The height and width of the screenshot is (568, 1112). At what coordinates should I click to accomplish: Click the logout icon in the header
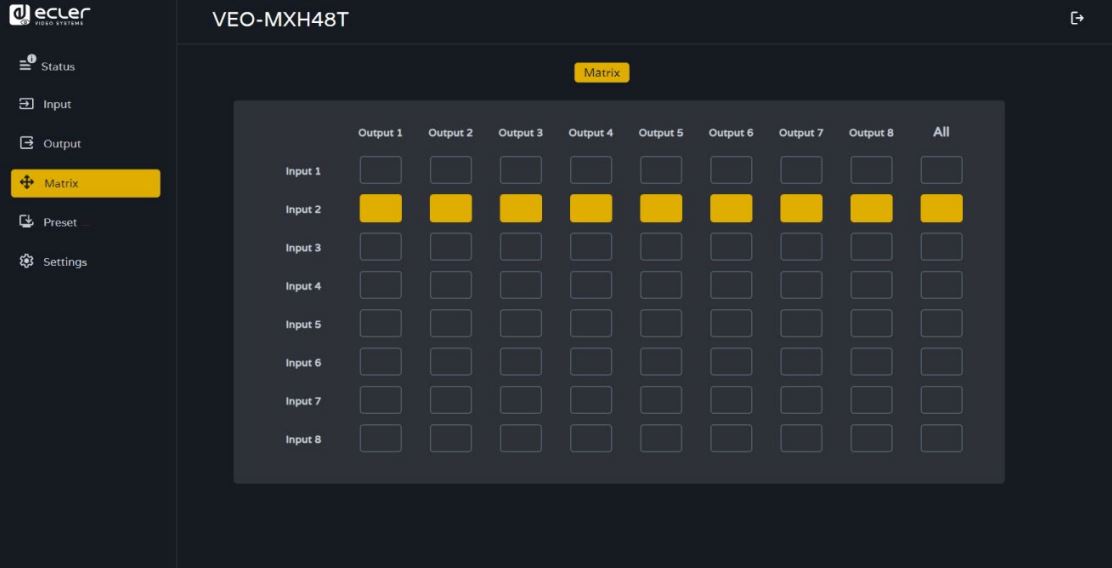click(1077, 18)
